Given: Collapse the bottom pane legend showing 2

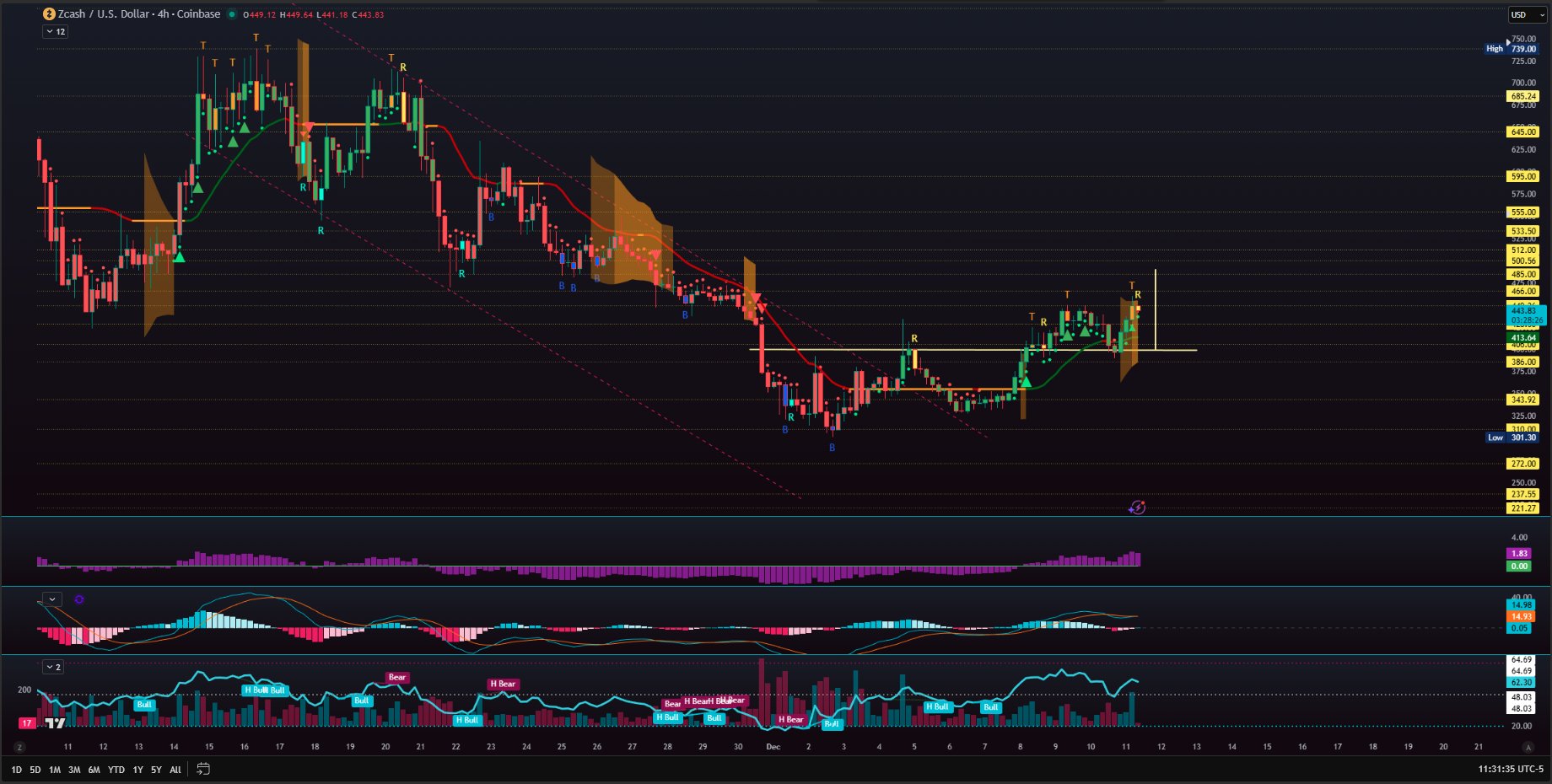Looking at the screenshot, I should click(x=53, y=667).
